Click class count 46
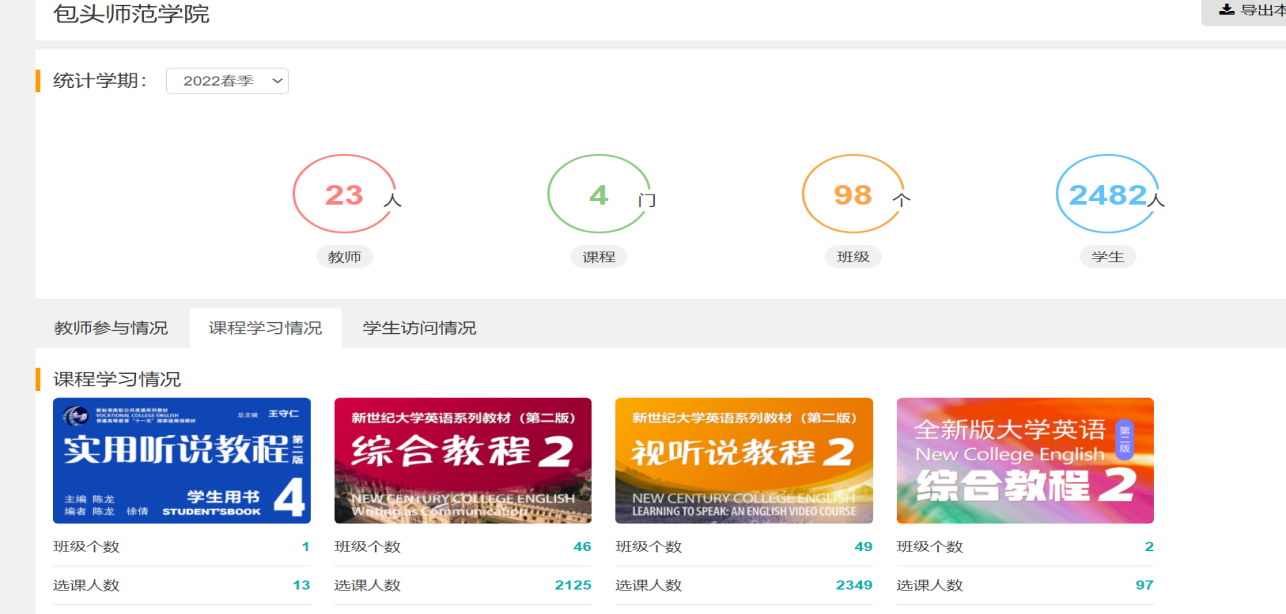This screenshot has height=614, width=1286. pyautogui.click(x=582, y=547)
